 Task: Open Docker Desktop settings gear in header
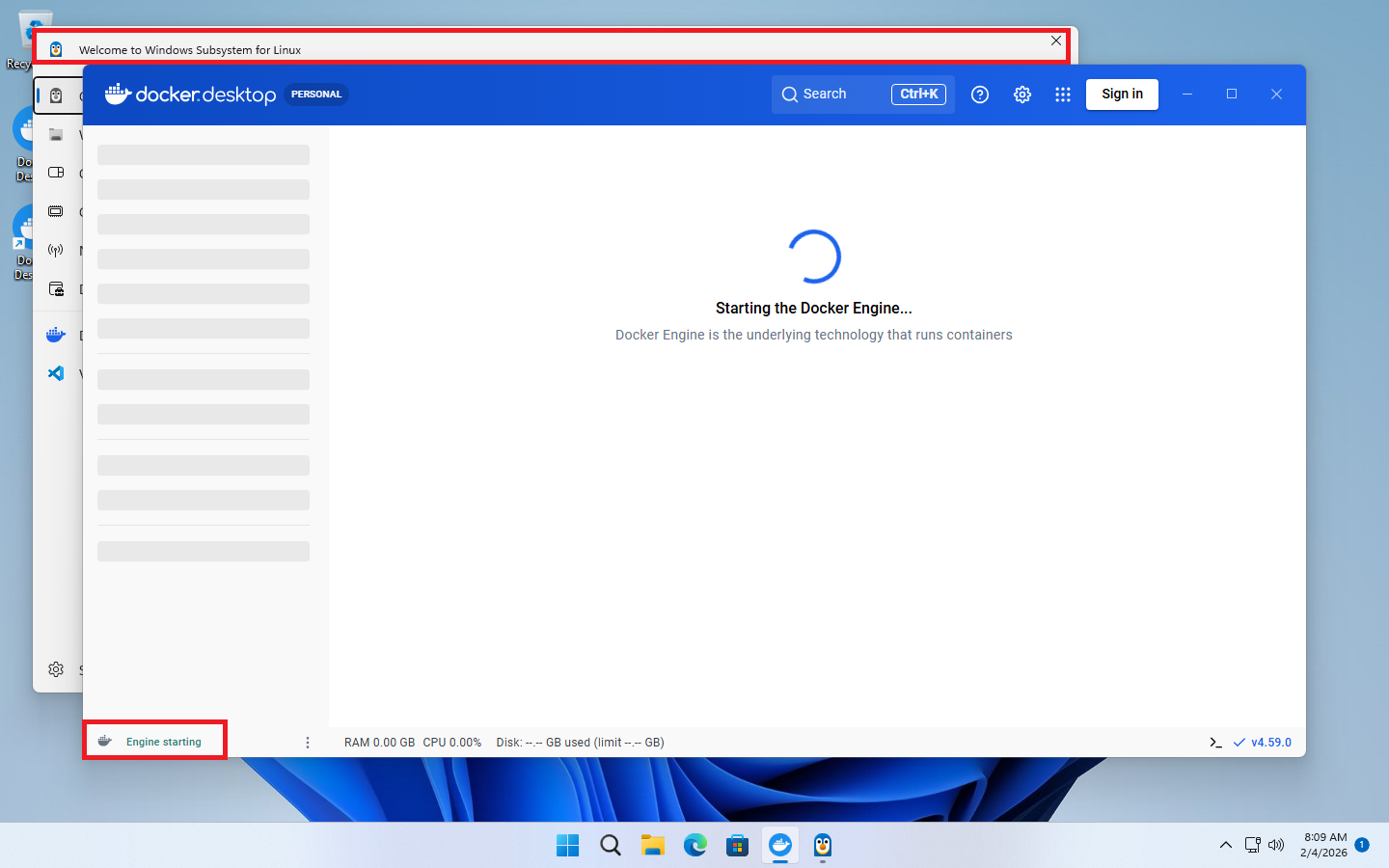pos(1022,95)
